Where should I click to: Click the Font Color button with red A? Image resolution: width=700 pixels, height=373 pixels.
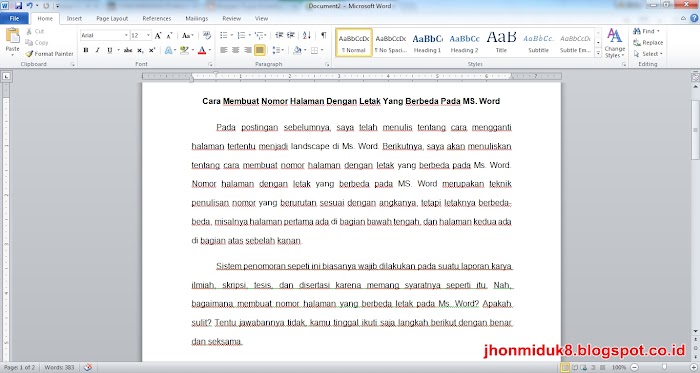click(202, 50)
